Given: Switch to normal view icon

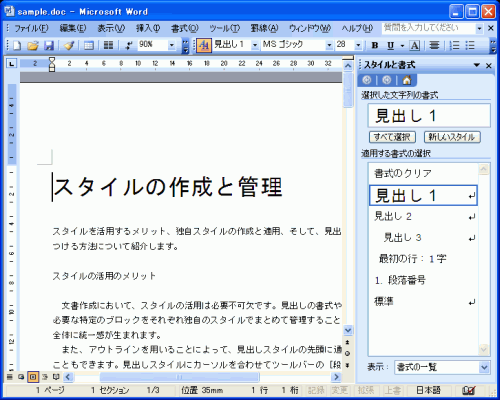Looking at the screenshot, I should point(10,377).
